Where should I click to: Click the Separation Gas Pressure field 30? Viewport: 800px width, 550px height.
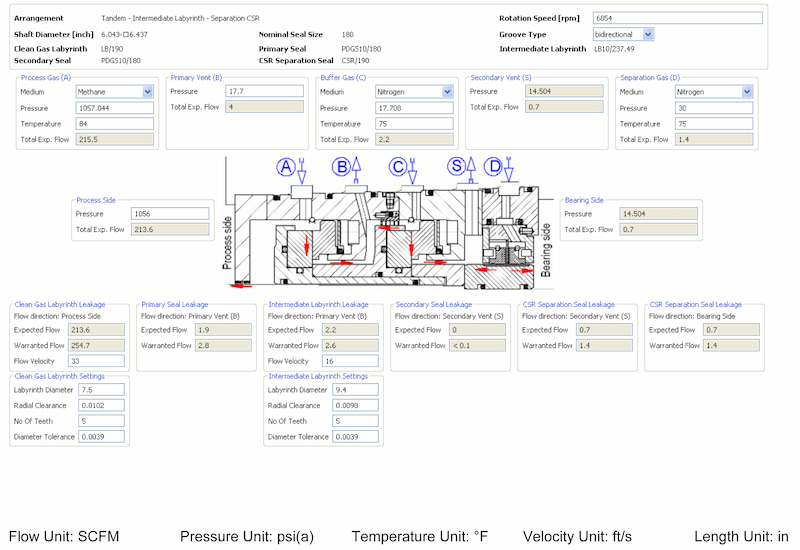click(x=714, y=108)
